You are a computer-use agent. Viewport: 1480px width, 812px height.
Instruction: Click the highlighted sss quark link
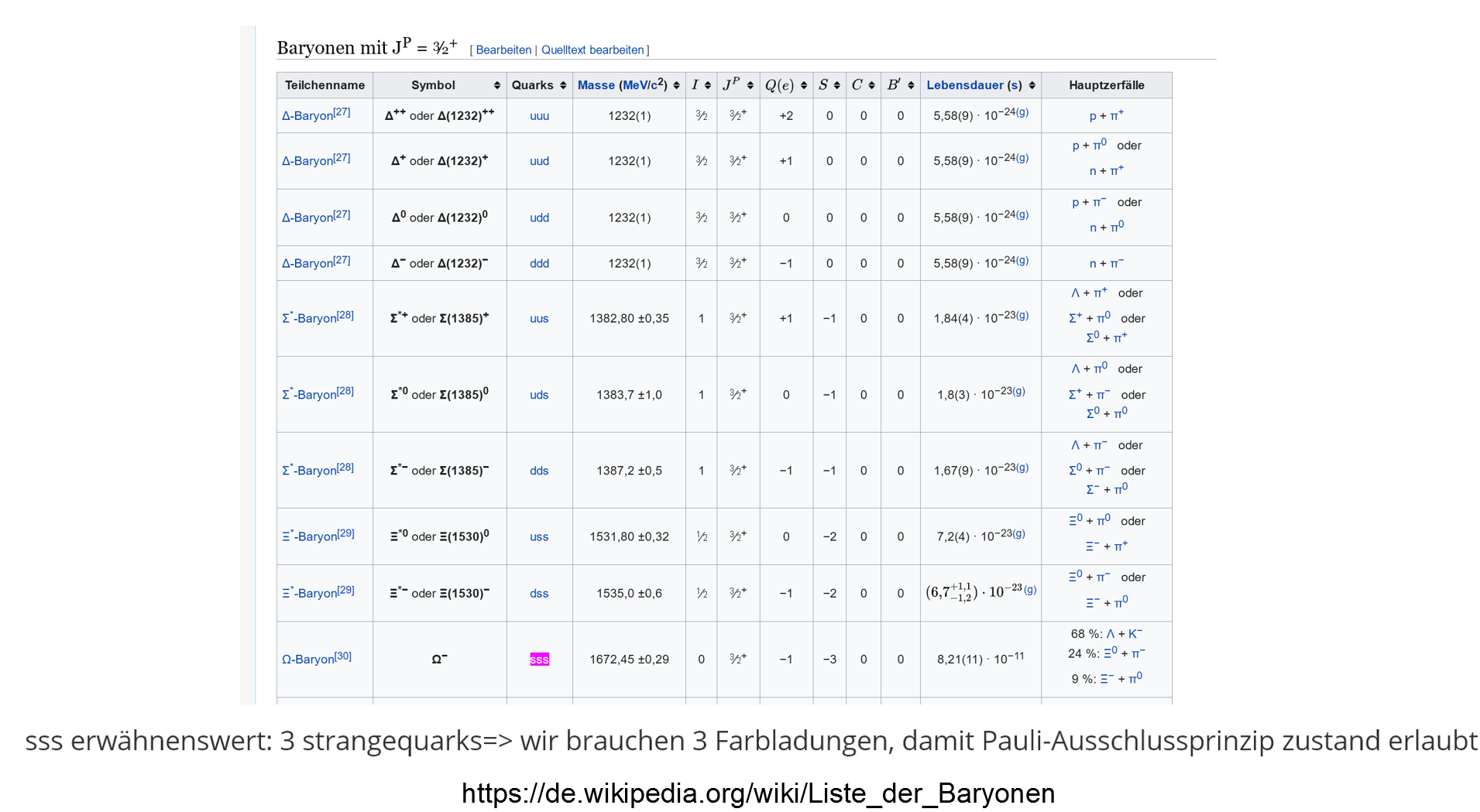pos(540,660)
